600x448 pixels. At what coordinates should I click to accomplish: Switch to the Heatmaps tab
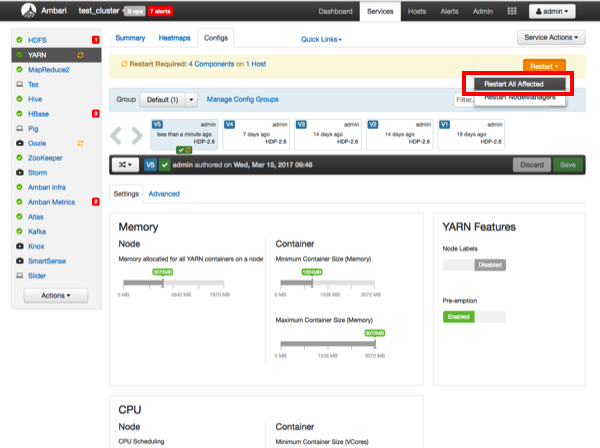coord(174,38)
